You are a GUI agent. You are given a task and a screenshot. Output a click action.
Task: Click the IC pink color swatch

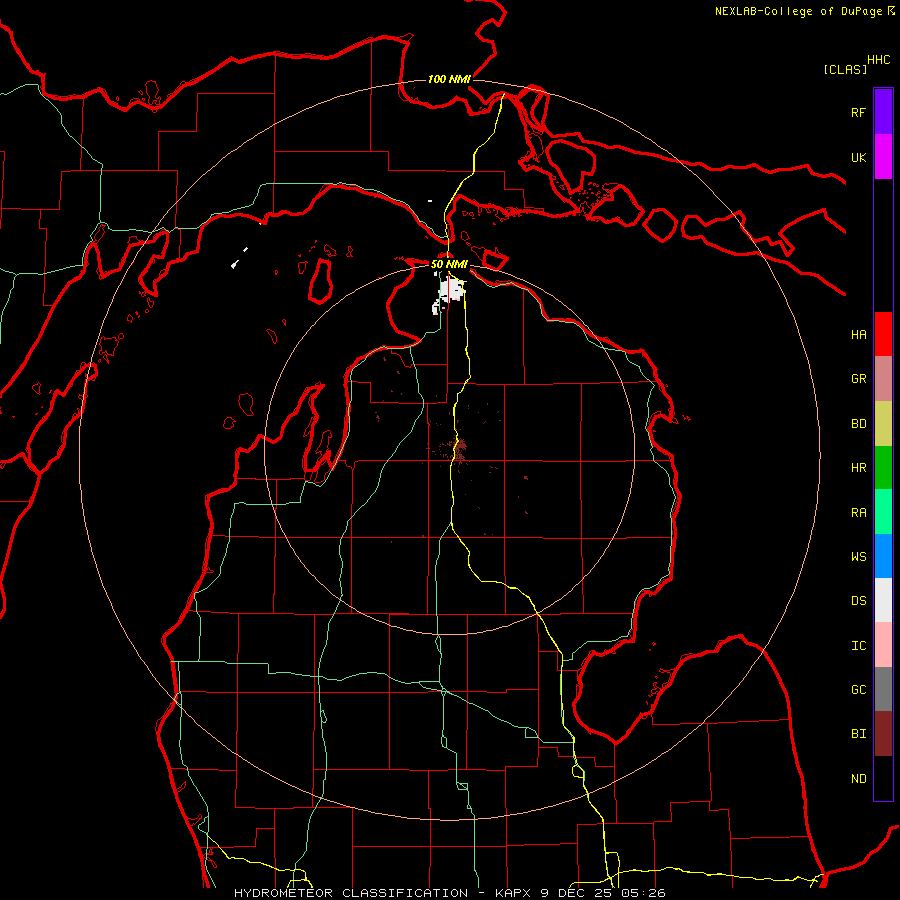(x=883, y=645)
